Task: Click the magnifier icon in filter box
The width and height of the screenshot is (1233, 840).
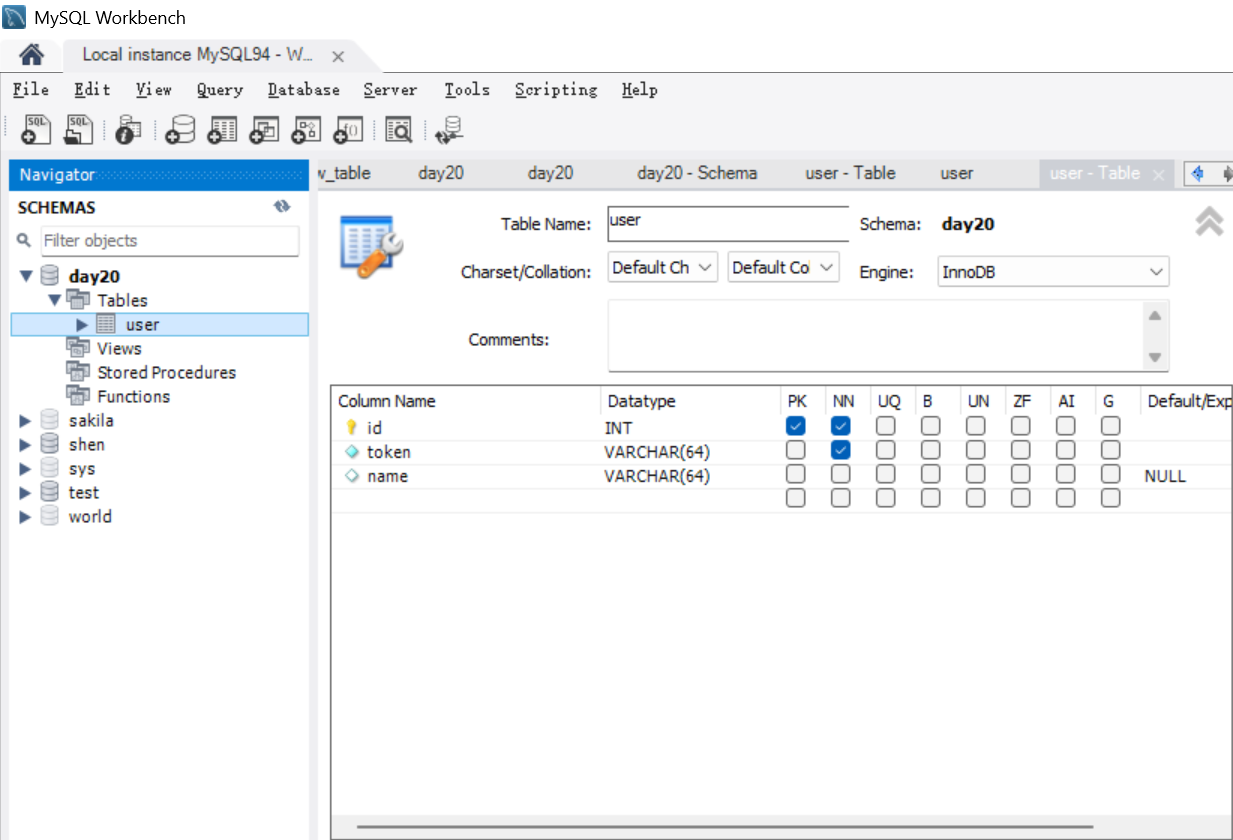Action: click(x=25, y=241)
